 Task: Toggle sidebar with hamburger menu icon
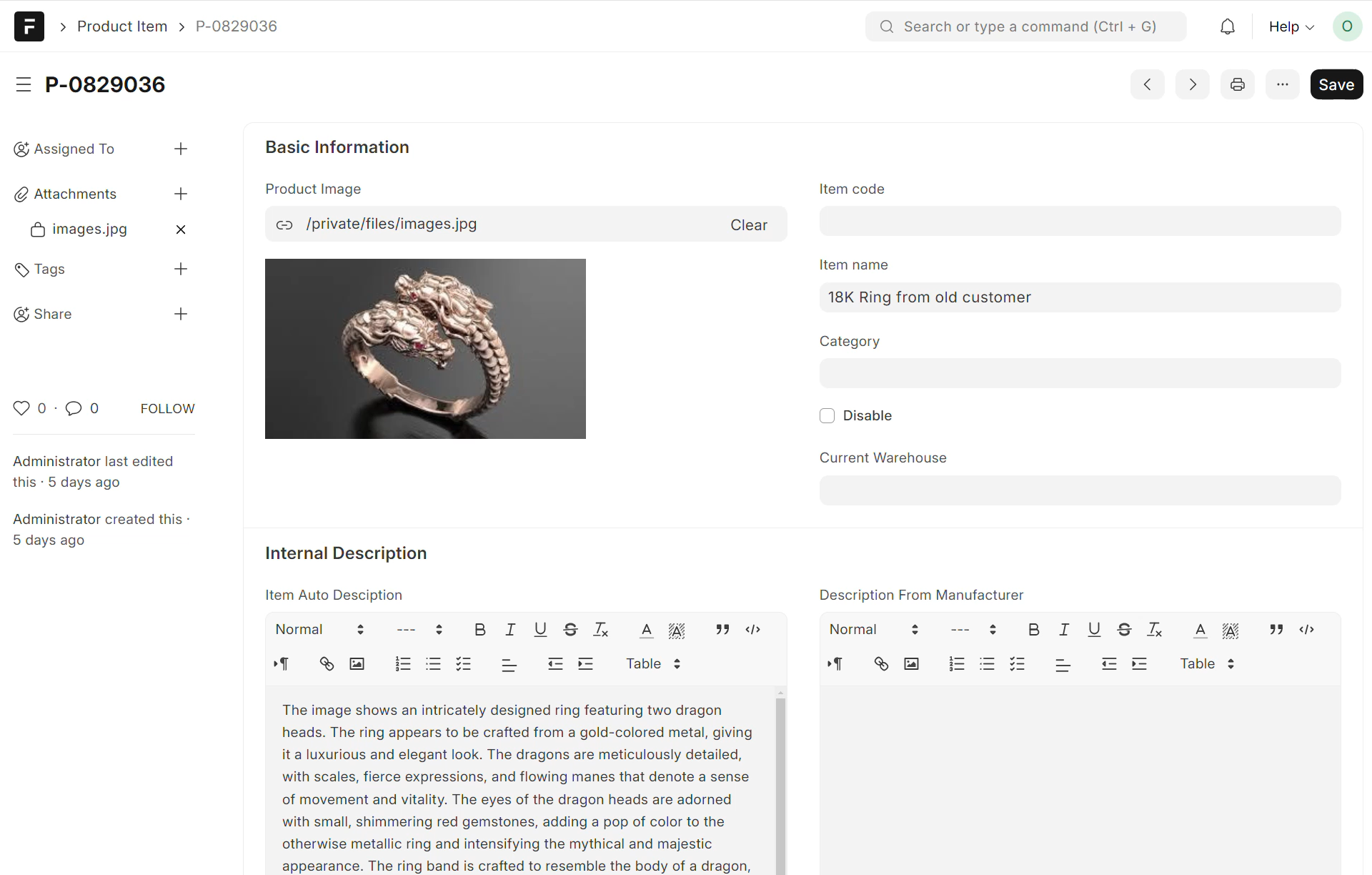click(24, 84)
